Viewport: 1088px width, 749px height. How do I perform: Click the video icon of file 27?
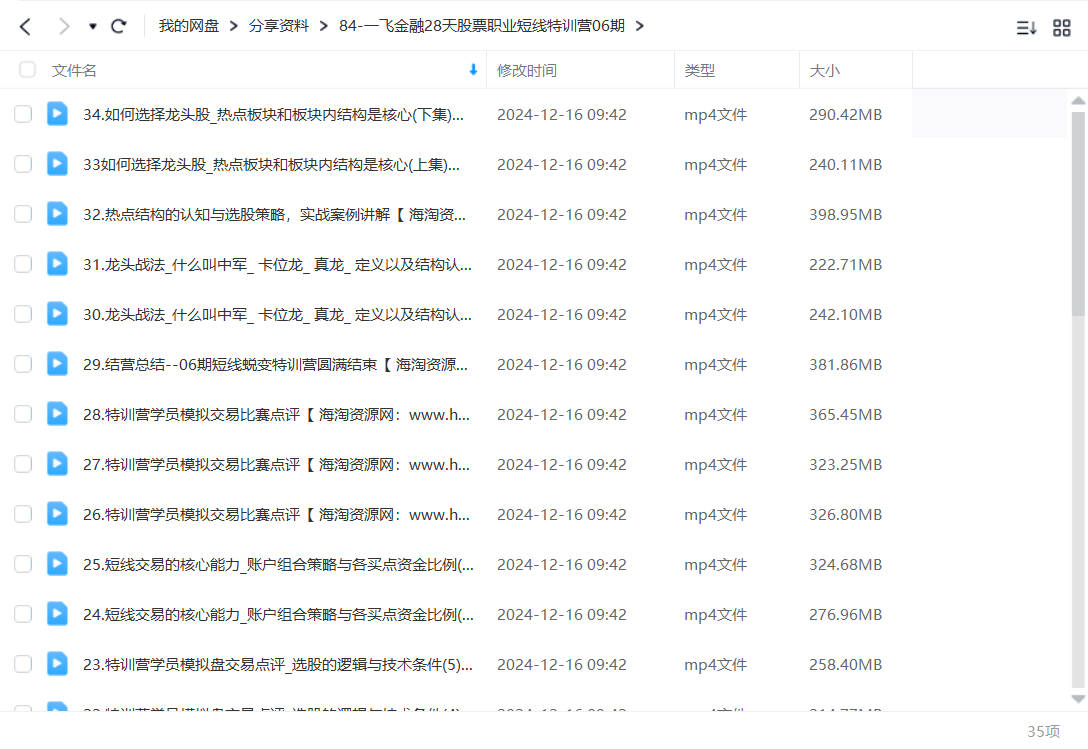pos(57,463)
